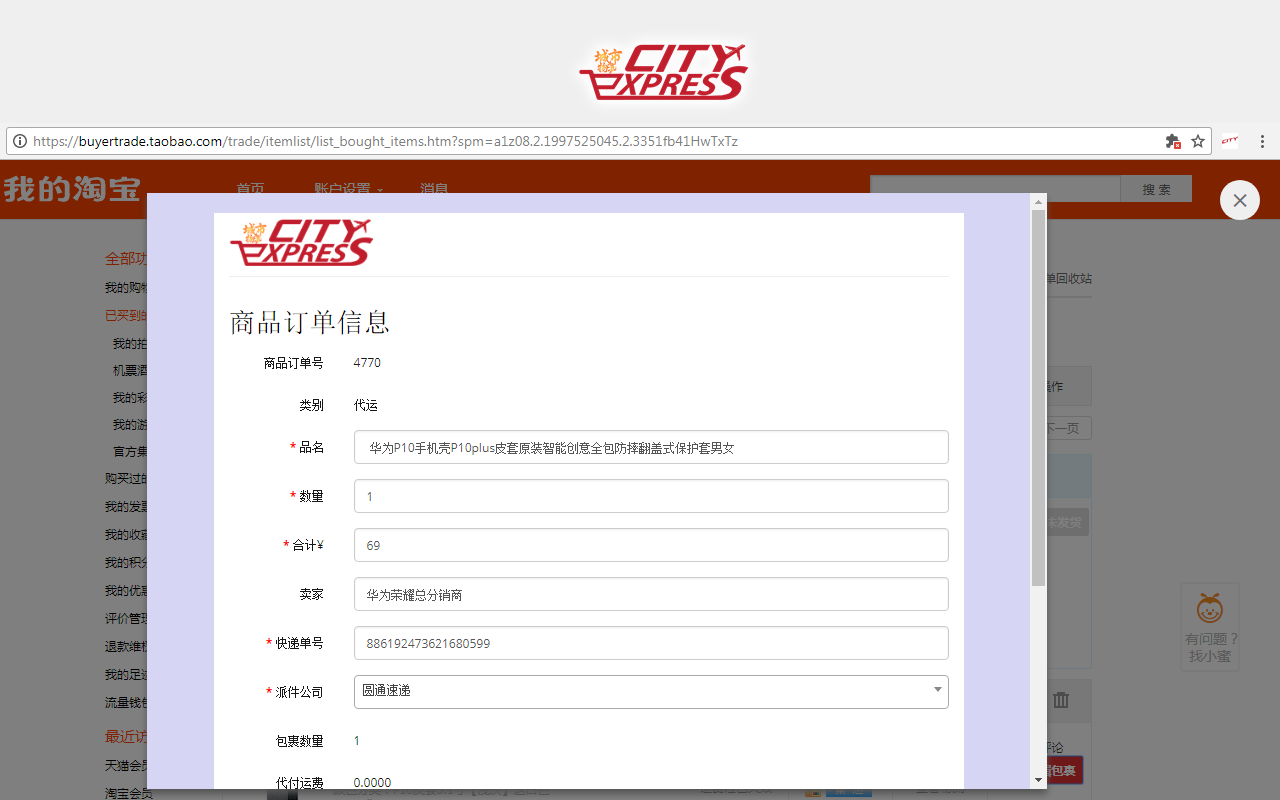
Task: Click the 我的淘宝 title link
Action: (x=72, y=188)
